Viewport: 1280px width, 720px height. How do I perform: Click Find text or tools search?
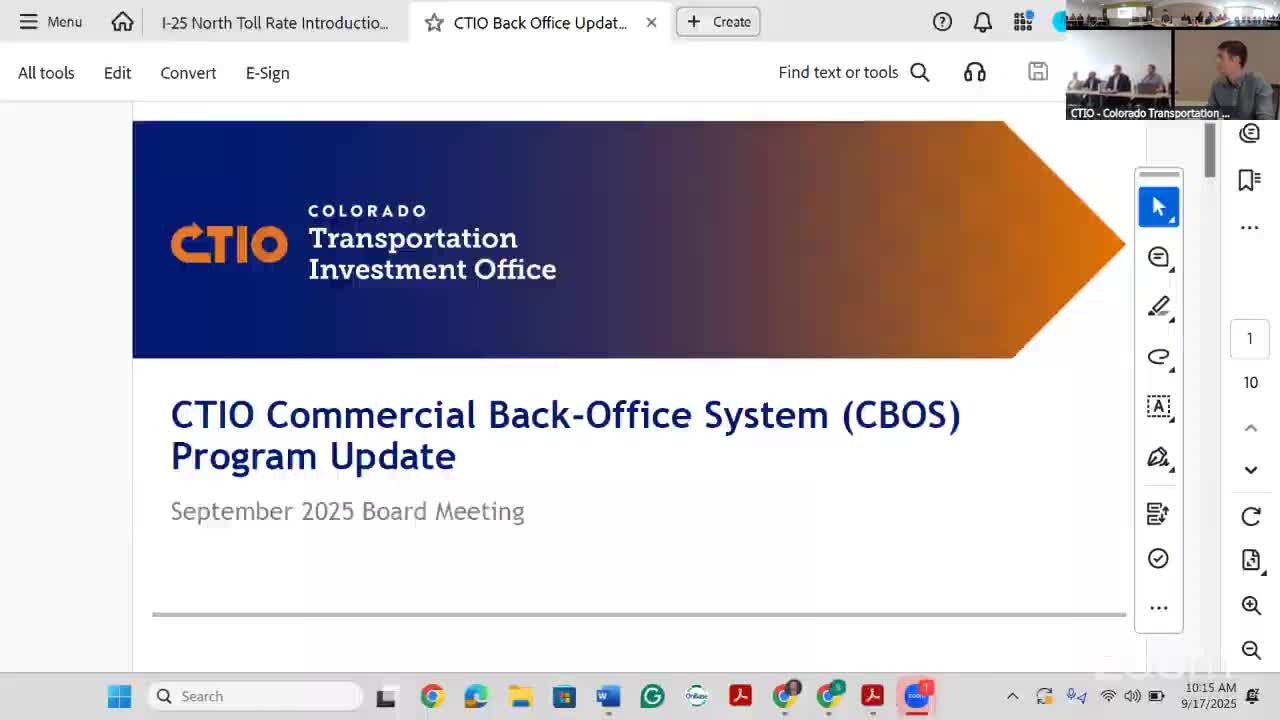[854, 72]
